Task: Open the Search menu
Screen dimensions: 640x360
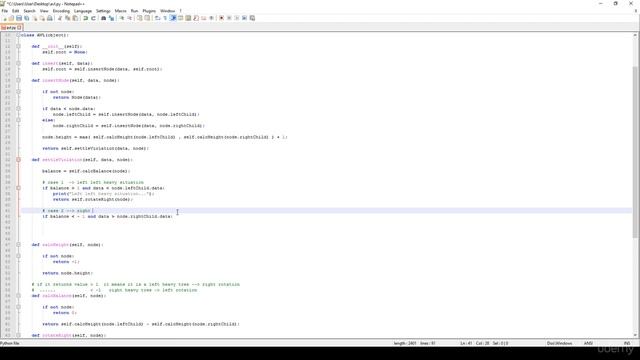Action: click(29, 11)
